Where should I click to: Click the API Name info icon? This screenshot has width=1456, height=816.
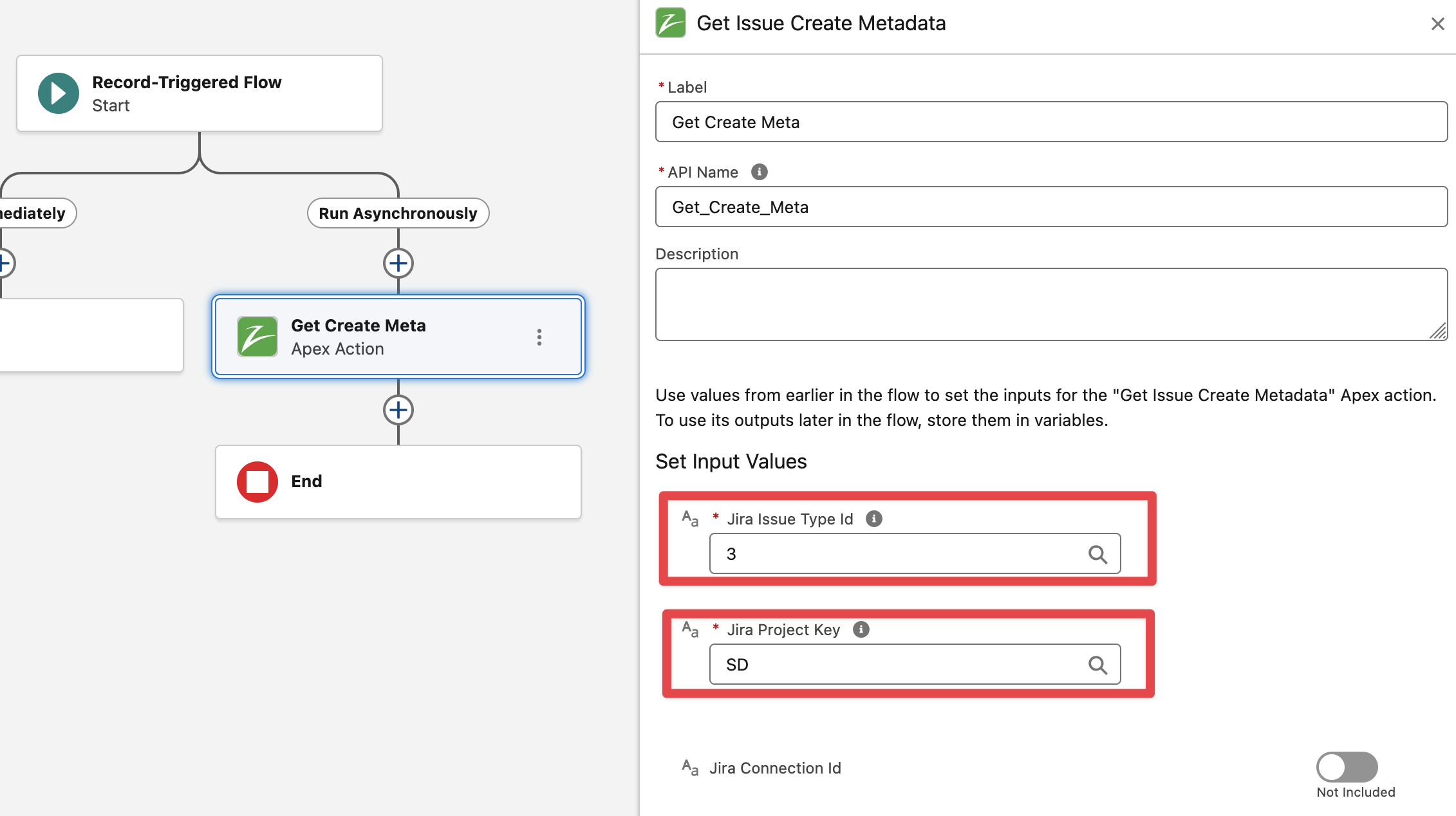pos(760,172)
